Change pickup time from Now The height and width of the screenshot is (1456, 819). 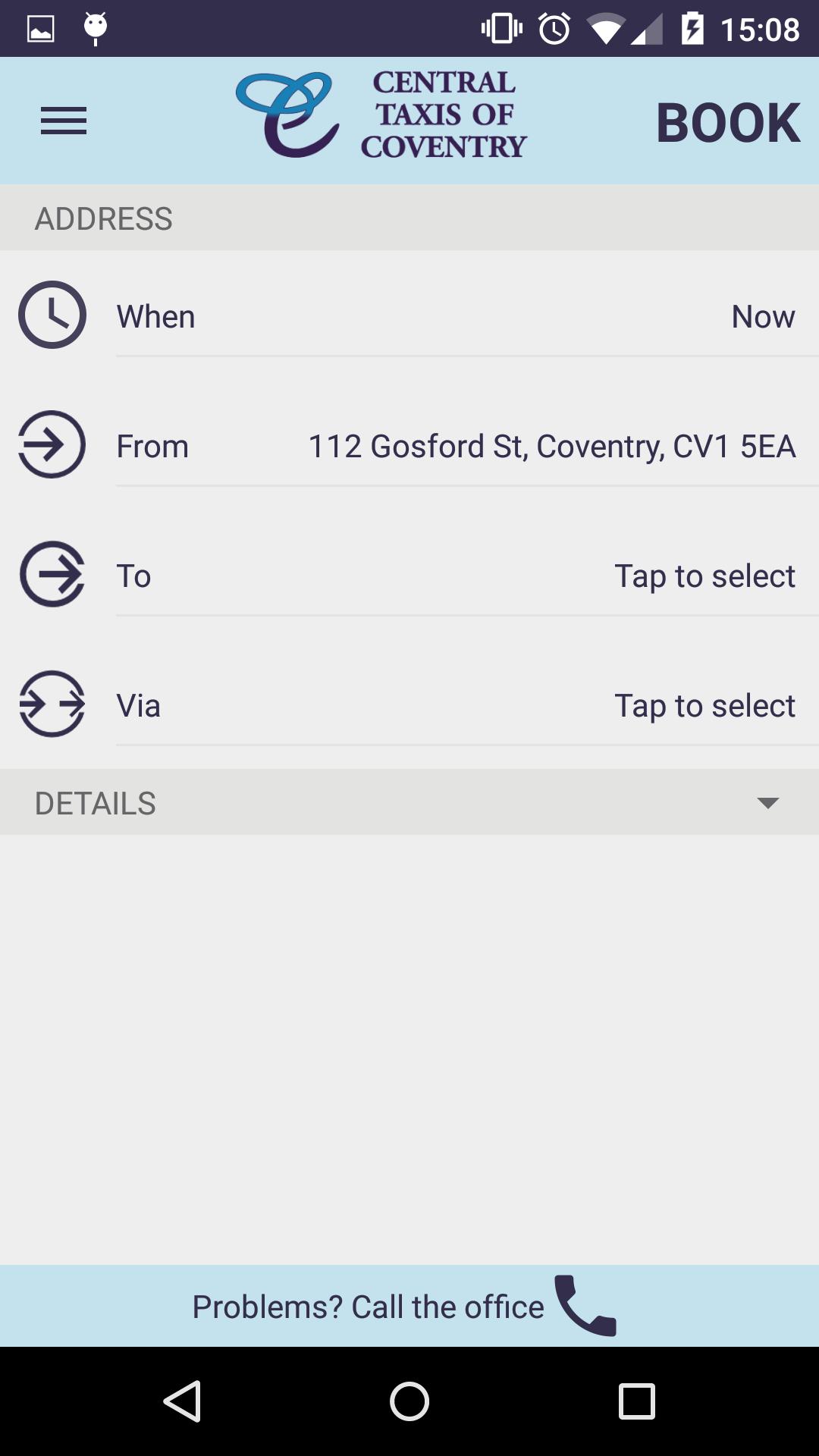point(762,317)
